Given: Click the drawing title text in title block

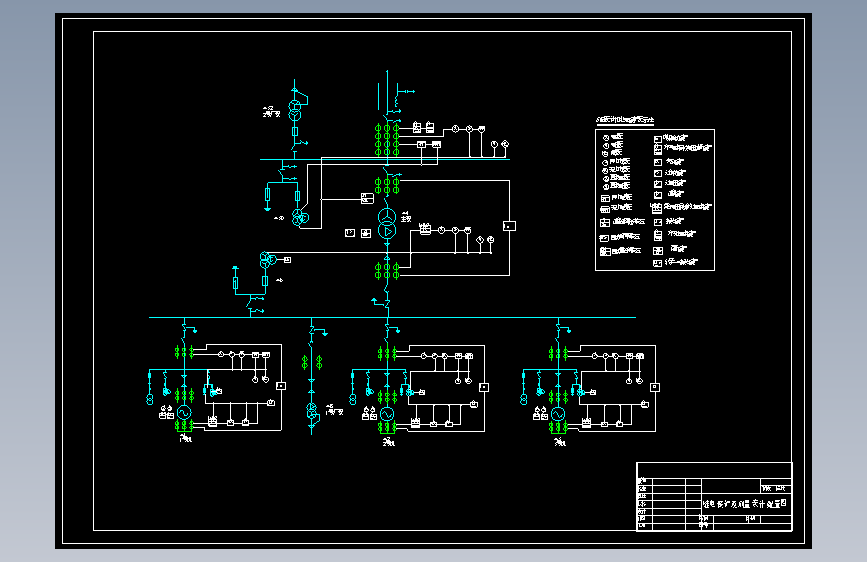Looking at the screenshot, I should [745, 504].
